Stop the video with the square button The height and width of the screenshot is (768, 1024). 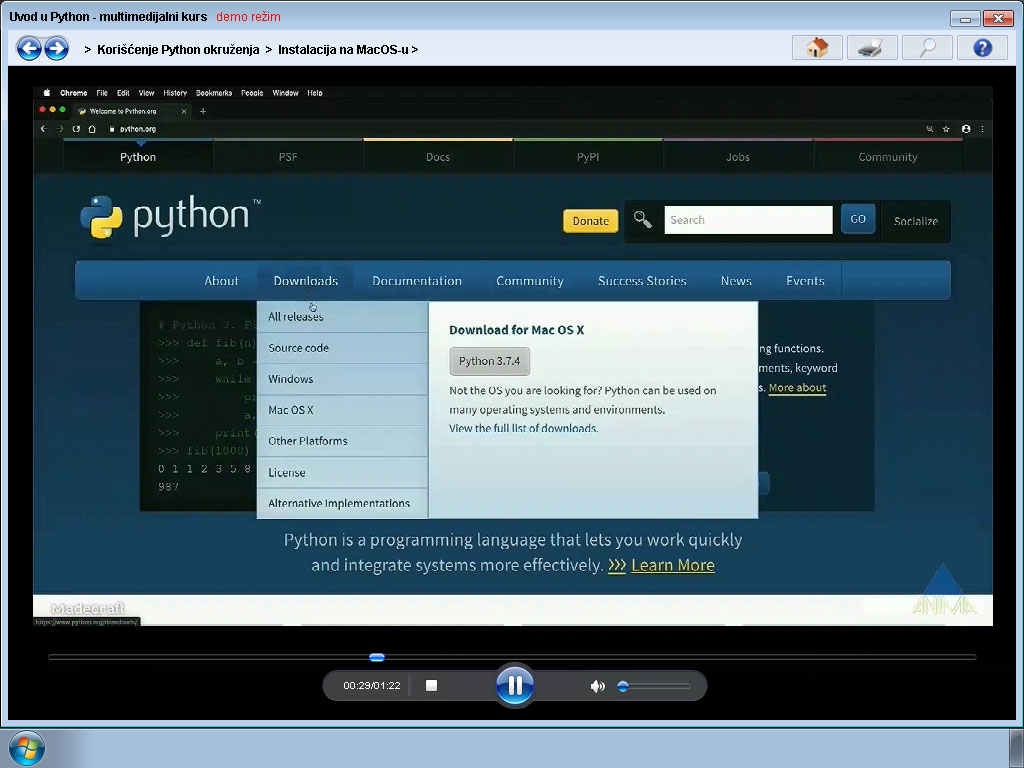click(432, 686)
